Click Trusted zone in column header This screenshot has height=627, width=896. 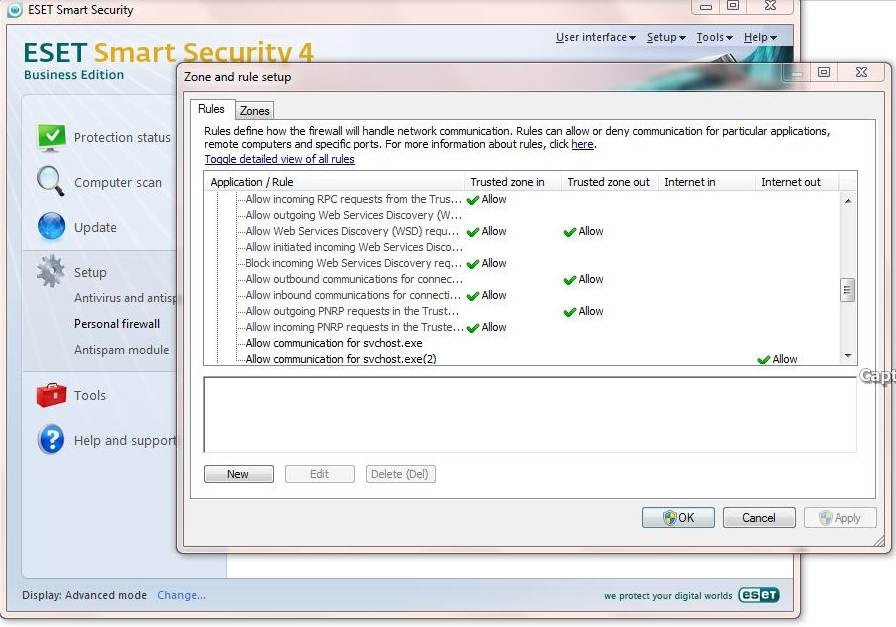[513, 182]
